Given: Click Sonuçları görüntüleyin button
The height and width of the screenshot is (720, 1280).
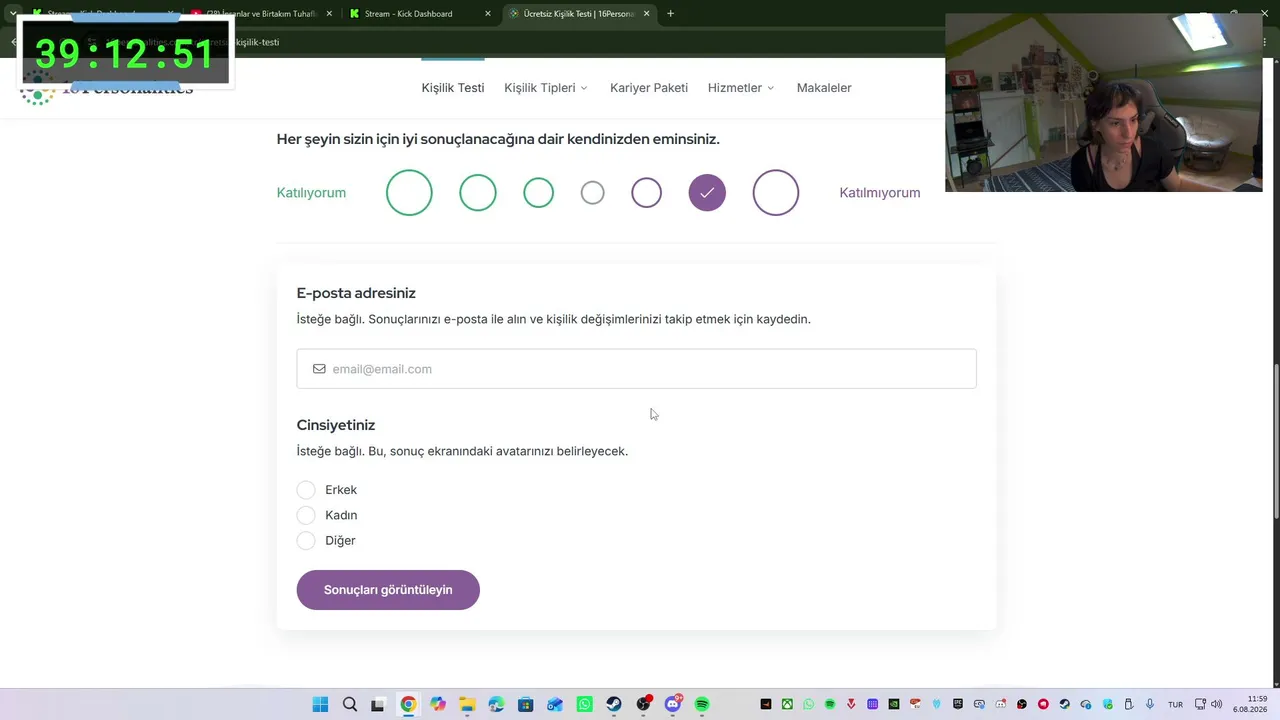Looking at the screenshot, I should [388, 590].
